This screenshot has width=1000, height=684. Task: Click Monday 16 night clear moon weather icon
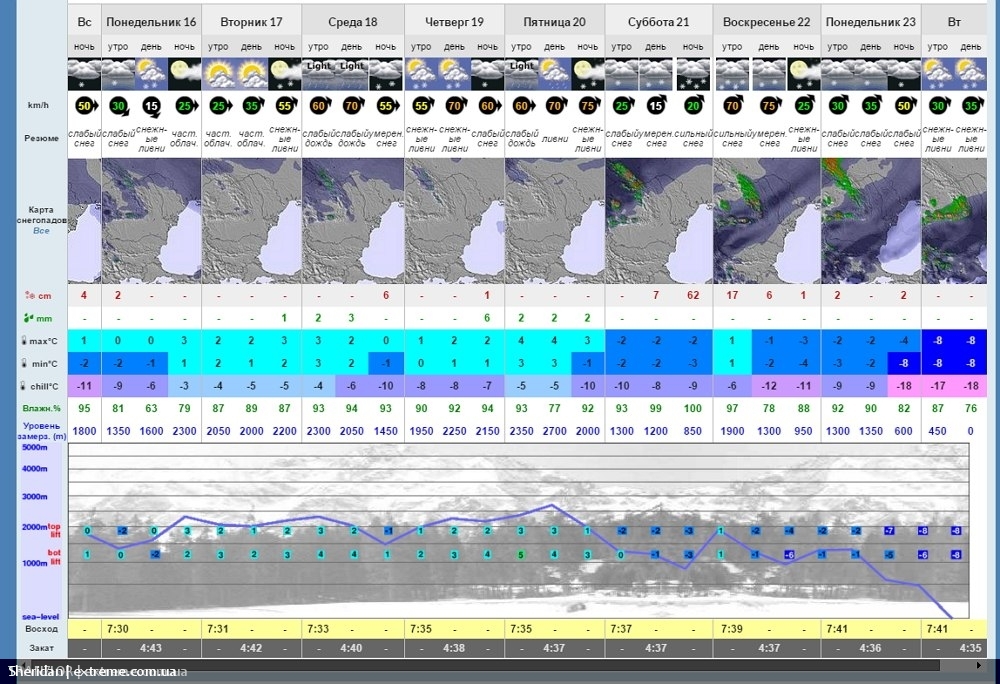coord(184,72)
